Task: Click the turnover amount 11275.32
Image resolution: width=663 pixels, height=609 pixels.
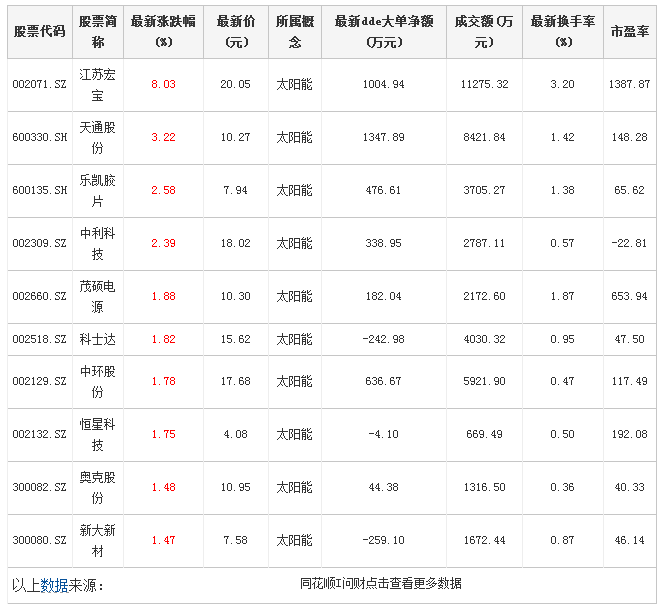Action: 484,84
